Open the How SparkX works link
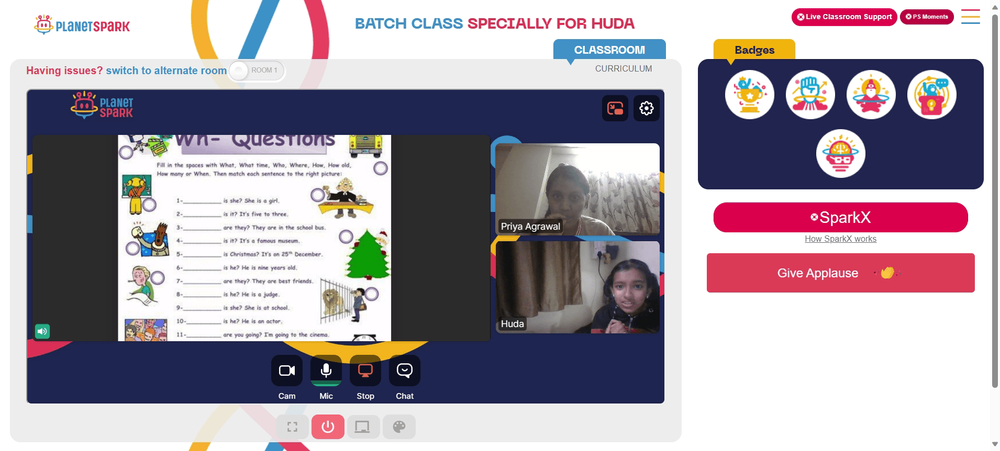1000x451 pixels. [841, 239]
